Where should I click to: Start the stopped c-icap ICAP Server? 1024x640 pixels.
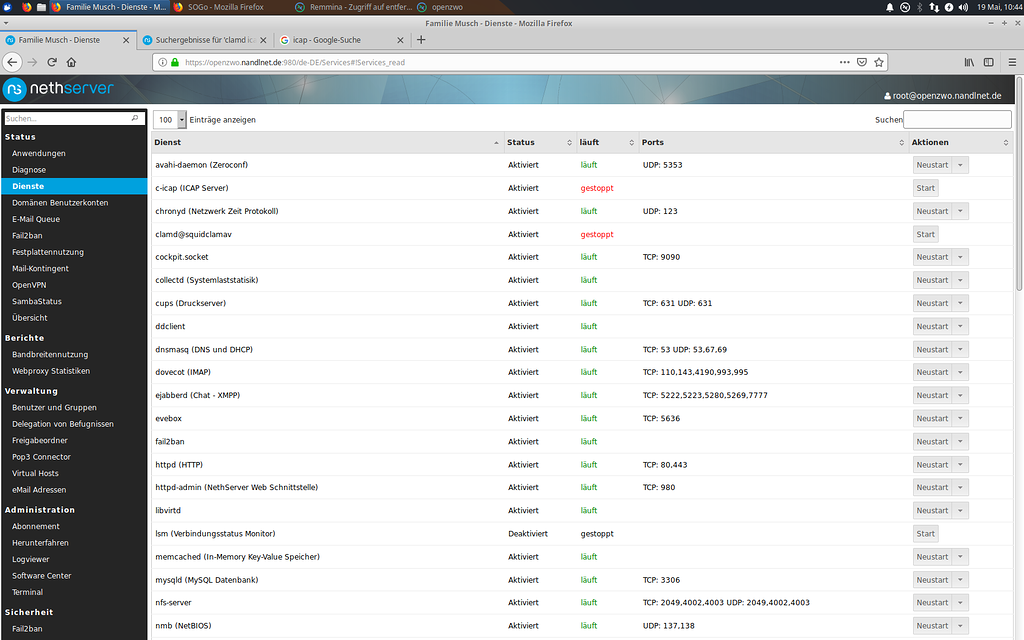point(925,187)
